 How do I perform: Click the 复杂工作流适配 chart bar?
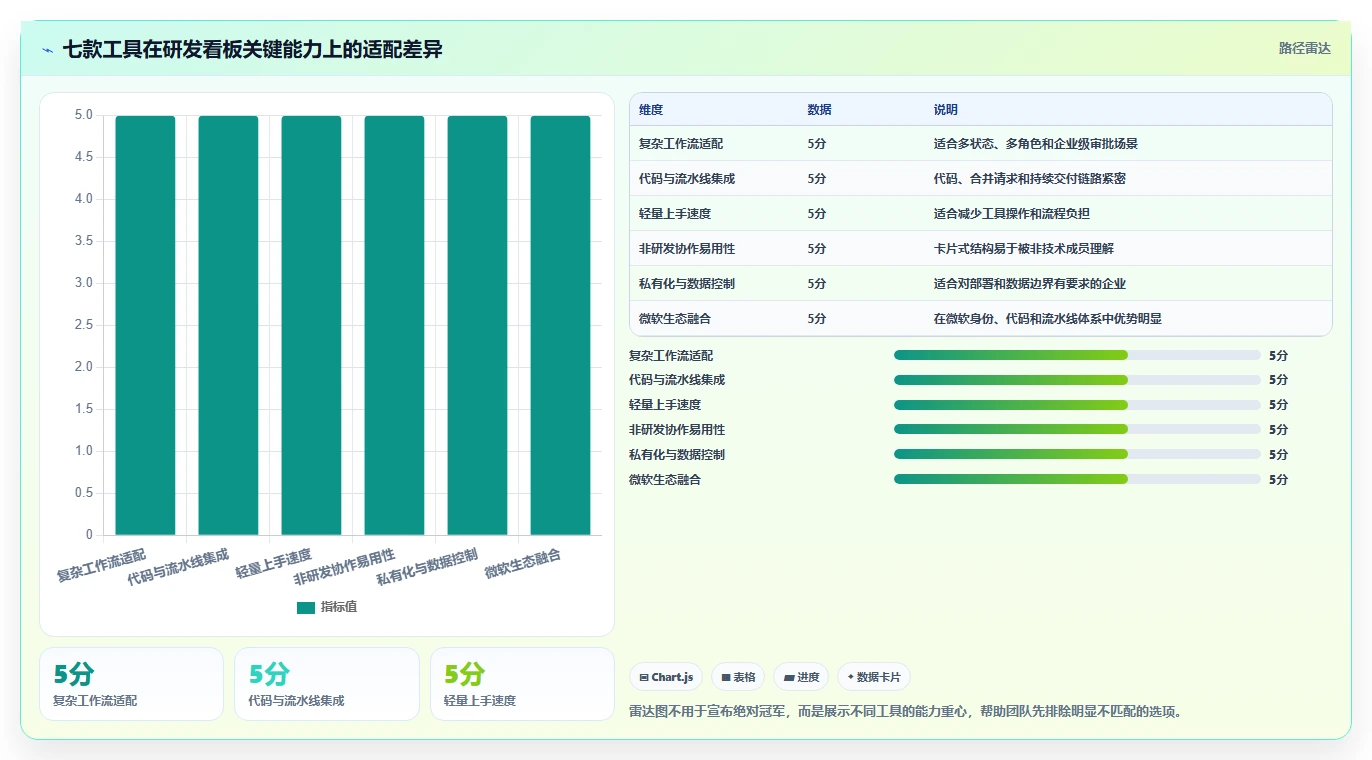pyautogui.click(x=145, y=325)
